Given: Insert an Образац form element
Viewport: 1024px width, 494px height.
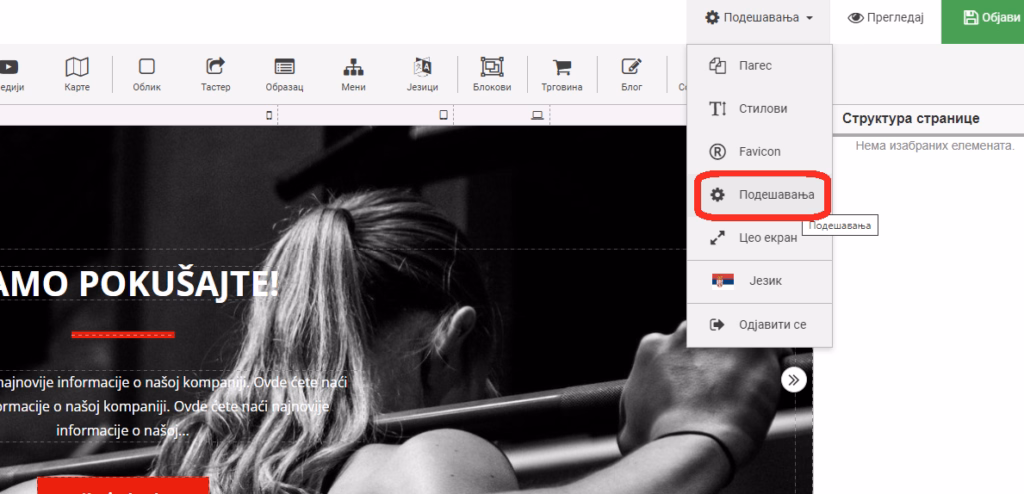Looking at the screenshot, I should 284,74.
